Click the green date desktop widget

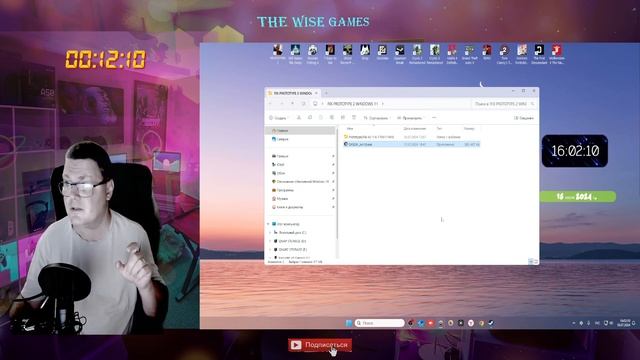578,197
